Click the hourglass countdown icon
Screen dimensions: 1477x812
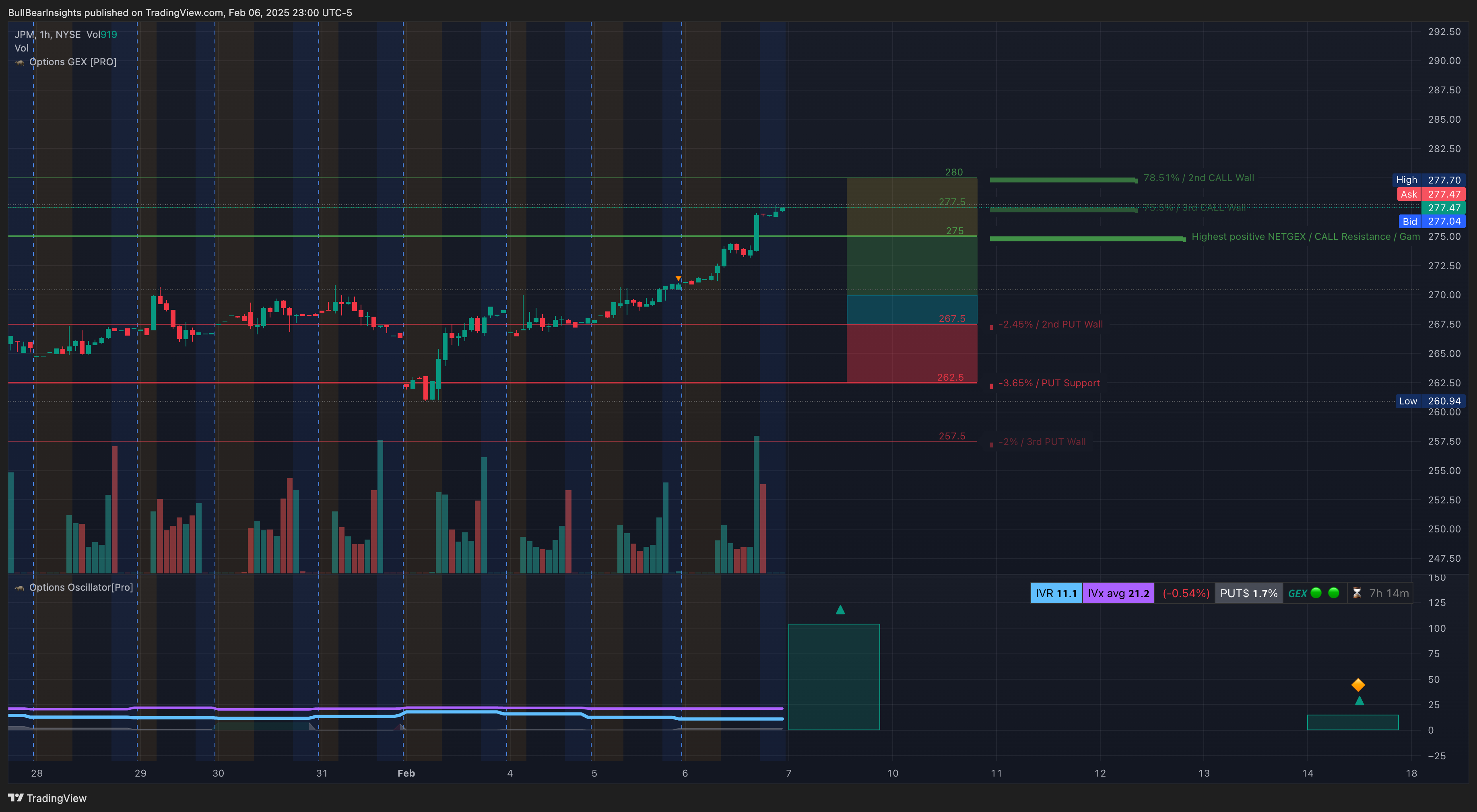pyautogui.click(x=1357, y=594)
